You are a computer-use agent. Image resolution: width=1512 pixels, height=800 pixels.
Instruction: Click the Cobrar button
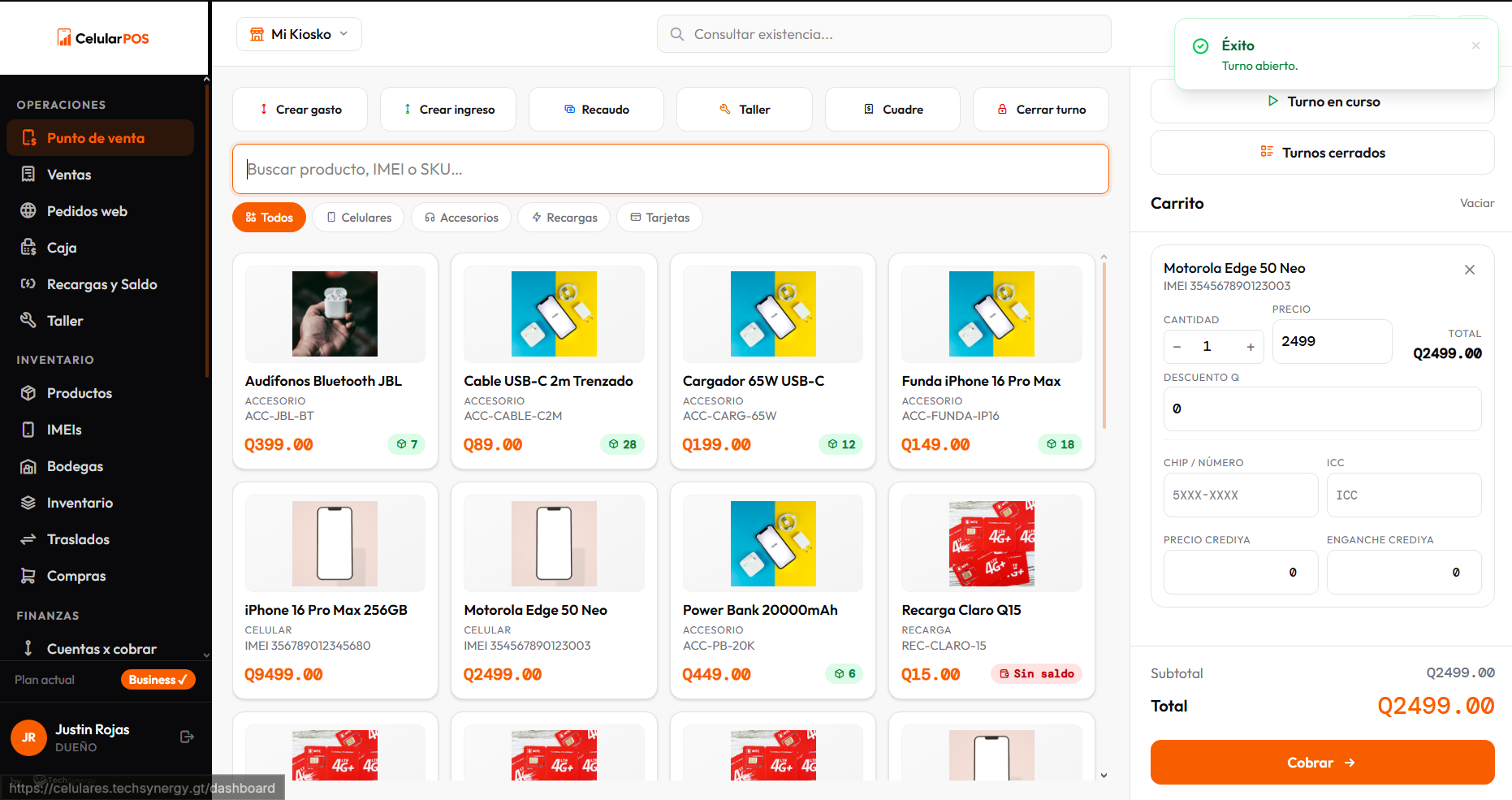point(1322,762)
